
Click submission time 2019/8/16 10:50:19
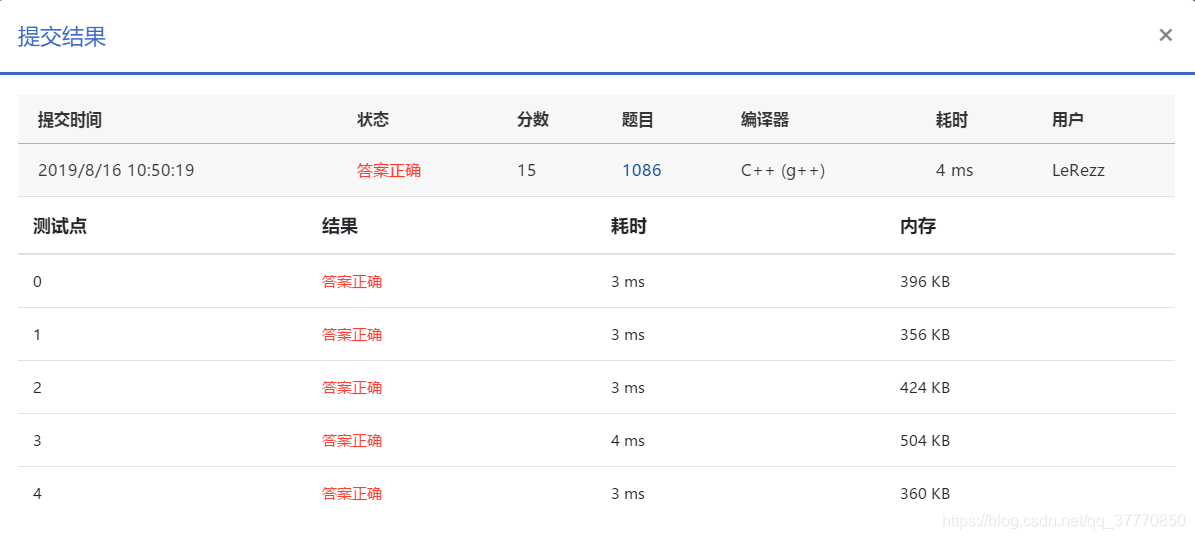pyautogui.click(x=116, y=170)
